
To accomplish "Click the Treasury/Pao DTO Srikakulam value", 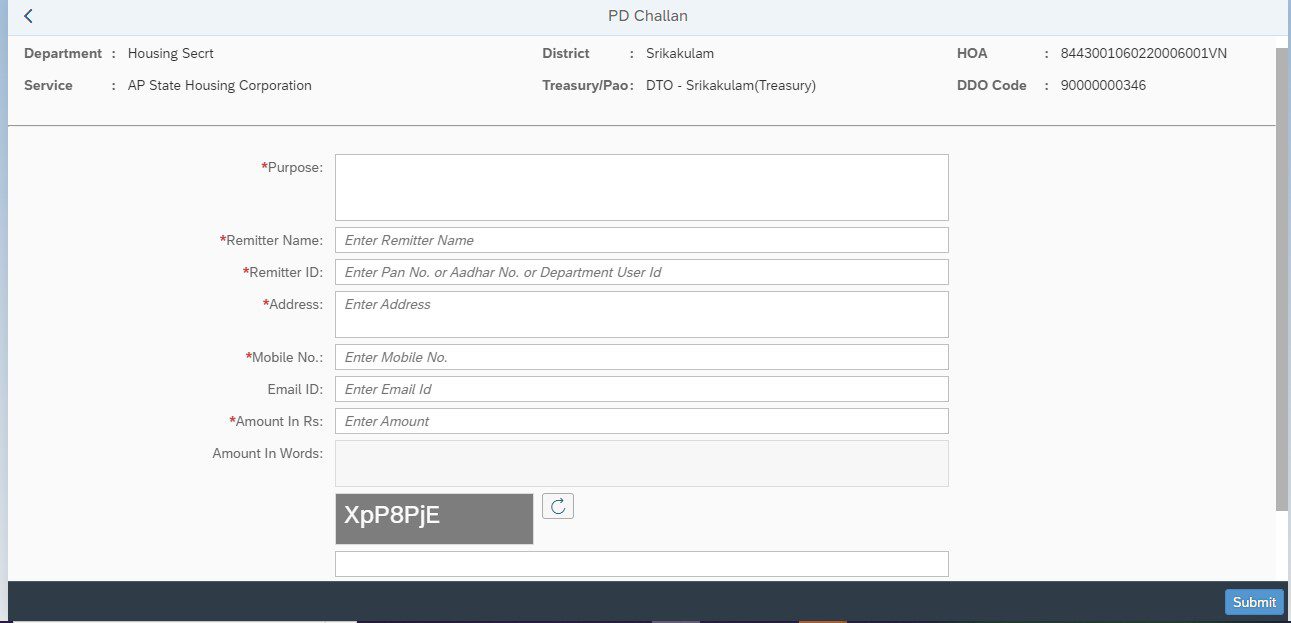I will 730,85.
